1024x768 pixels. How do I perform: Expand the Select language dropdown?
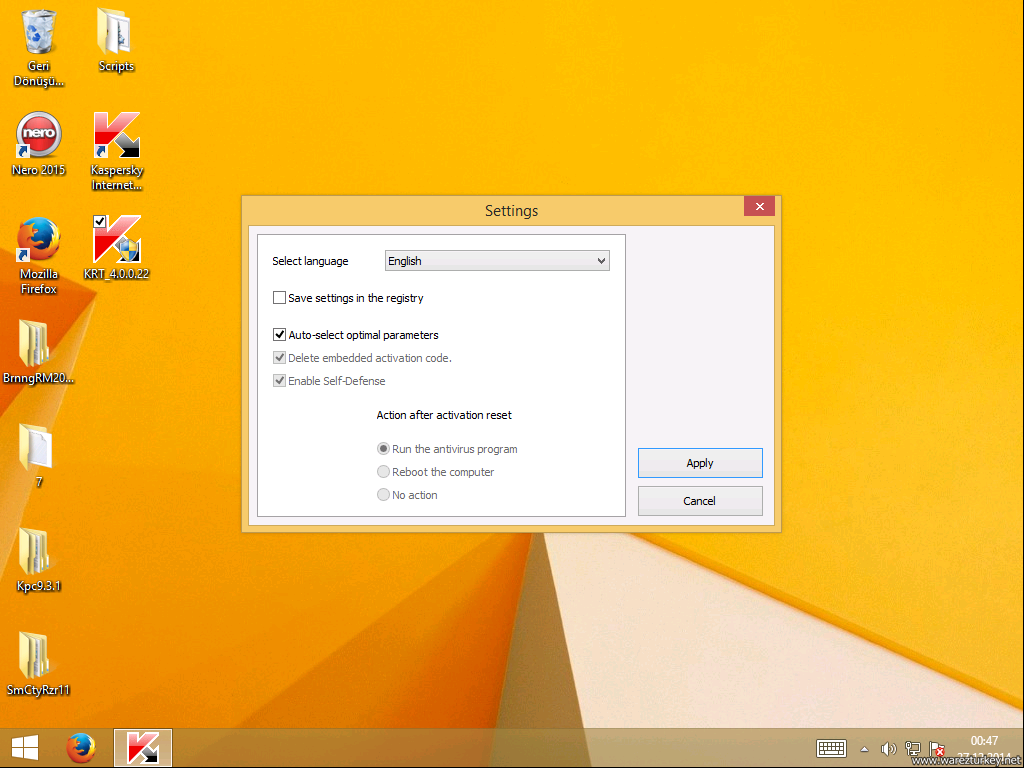pos(497,261)
